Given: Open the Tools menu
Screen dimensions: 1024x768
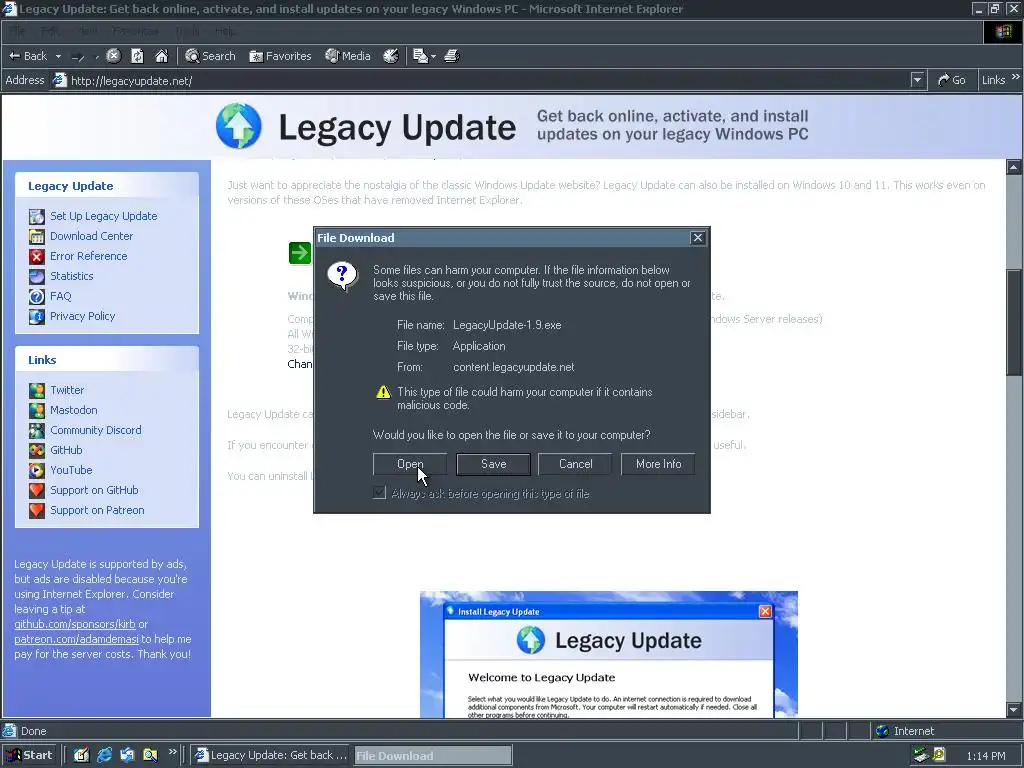Looking at the screenshot, I should click(x=187, y=31).
